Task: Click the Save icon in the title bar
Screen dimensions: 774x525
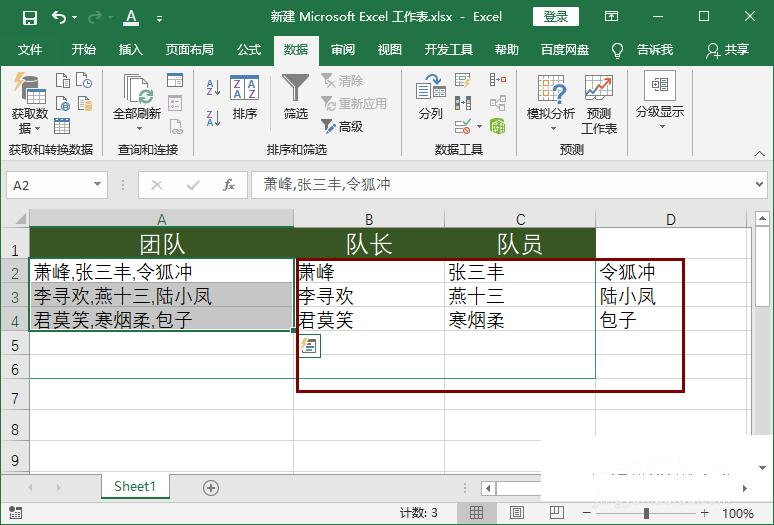Action: click(30, 18)
